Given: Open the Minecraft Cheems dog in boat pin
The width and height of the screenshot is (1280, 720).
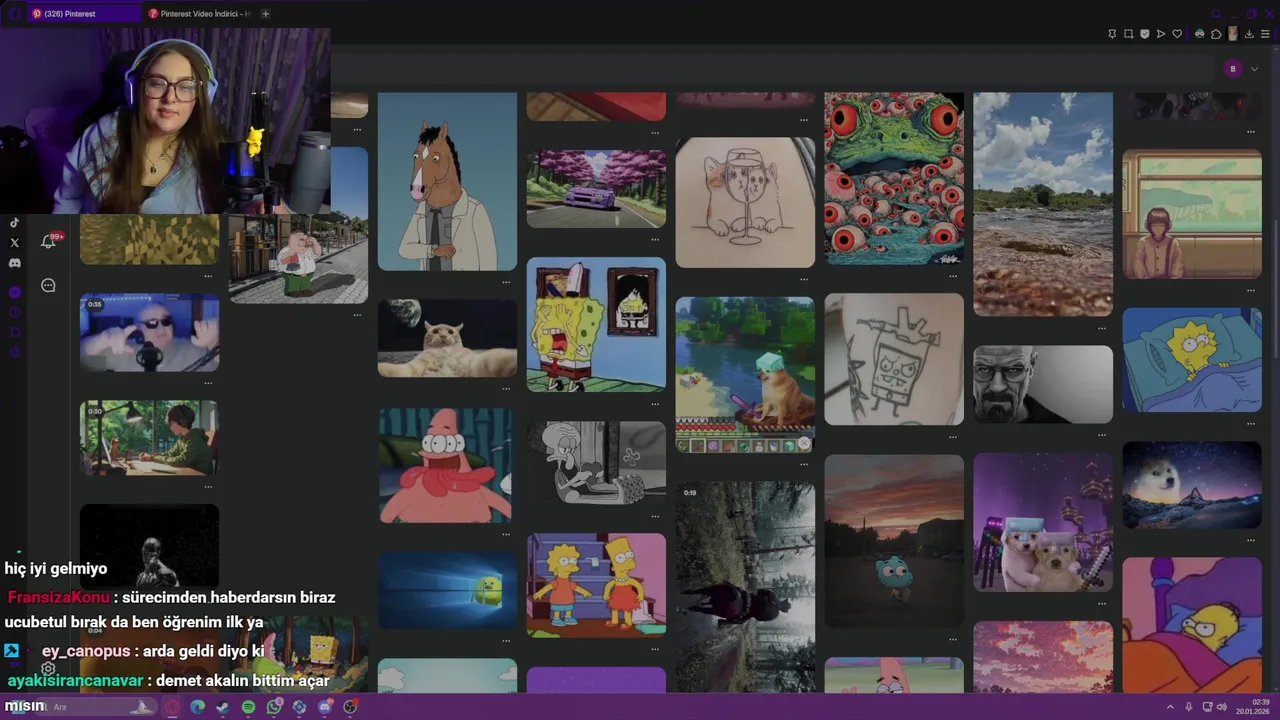Looking at the screenshot, I should point(745,374).
